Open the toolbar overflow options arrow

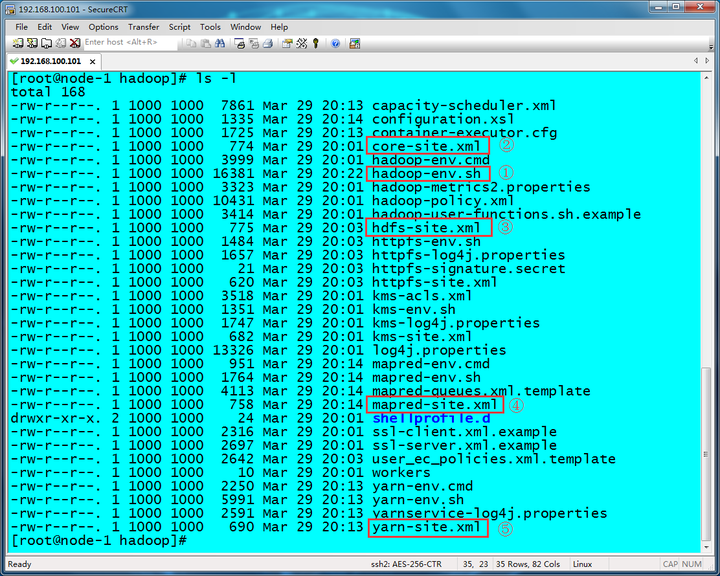coord(711,46)
